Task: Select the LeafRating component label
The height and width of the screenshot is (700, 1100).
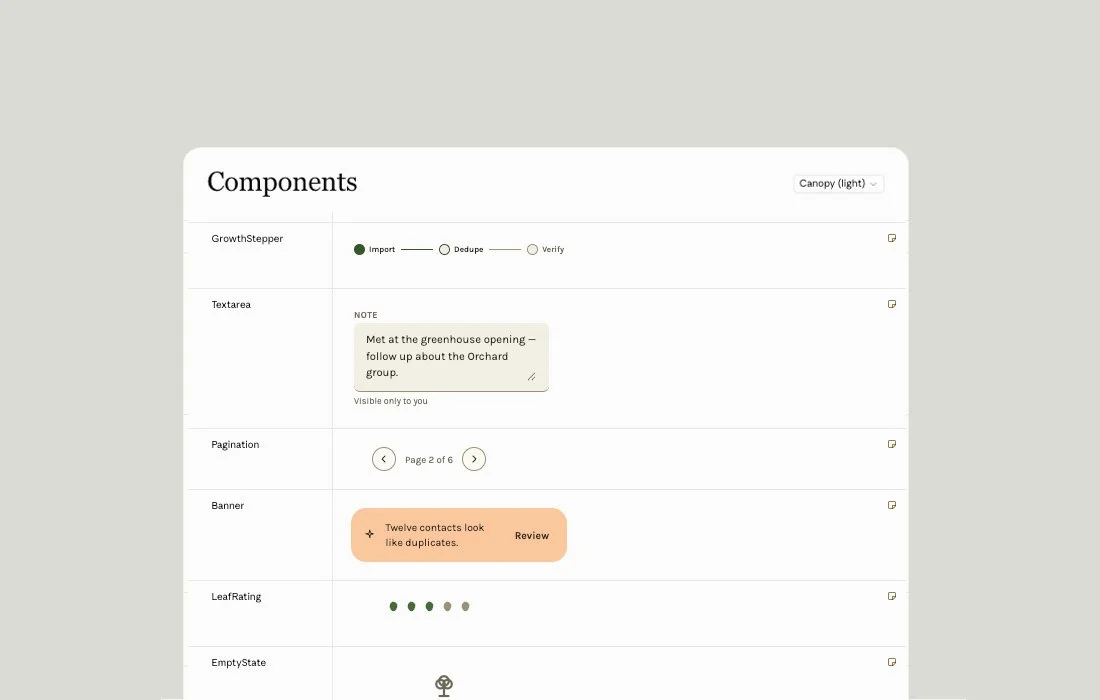Action: coord(236,597)
